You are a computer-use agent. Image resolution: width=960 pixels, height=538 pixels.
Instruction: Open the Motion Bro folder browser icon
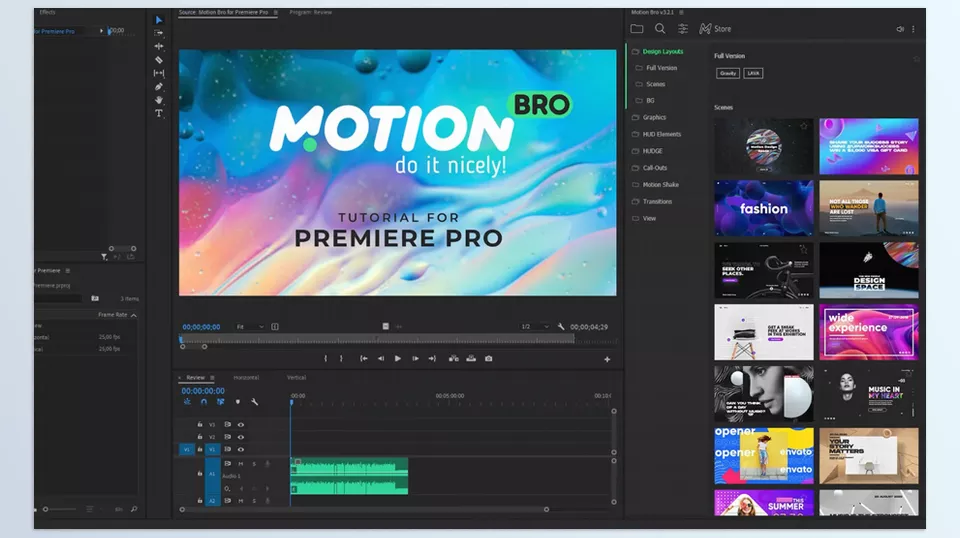tap(637, 28)
